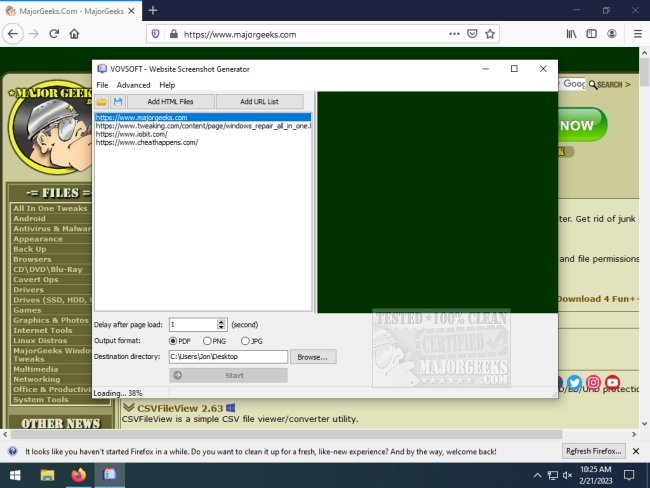
Task: Open Networking files category
Action: tap(36, 379)
